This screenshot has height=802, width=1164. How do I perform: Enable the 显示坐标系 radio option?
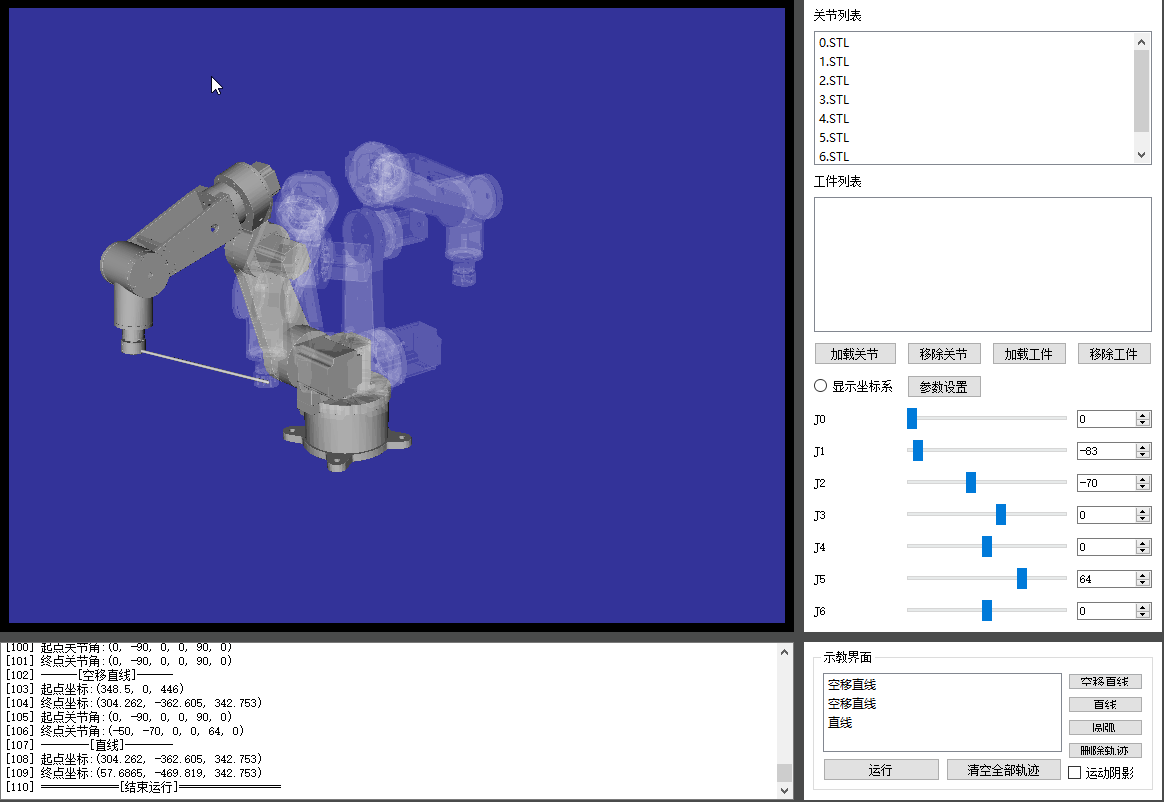pyautogui.click(x=820, y=386)
